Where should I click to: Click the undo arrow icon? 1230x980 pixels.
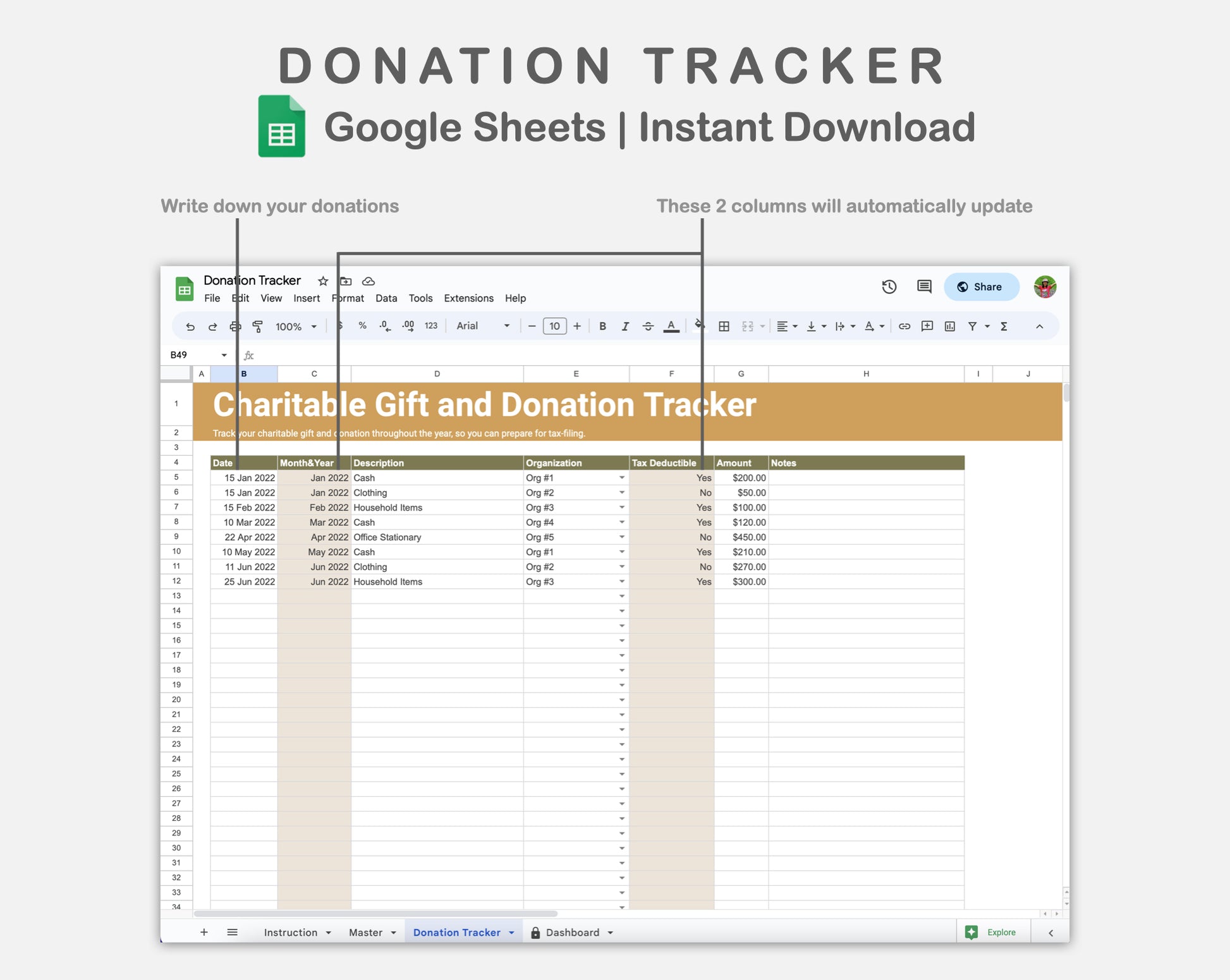(x=190, y=327)
